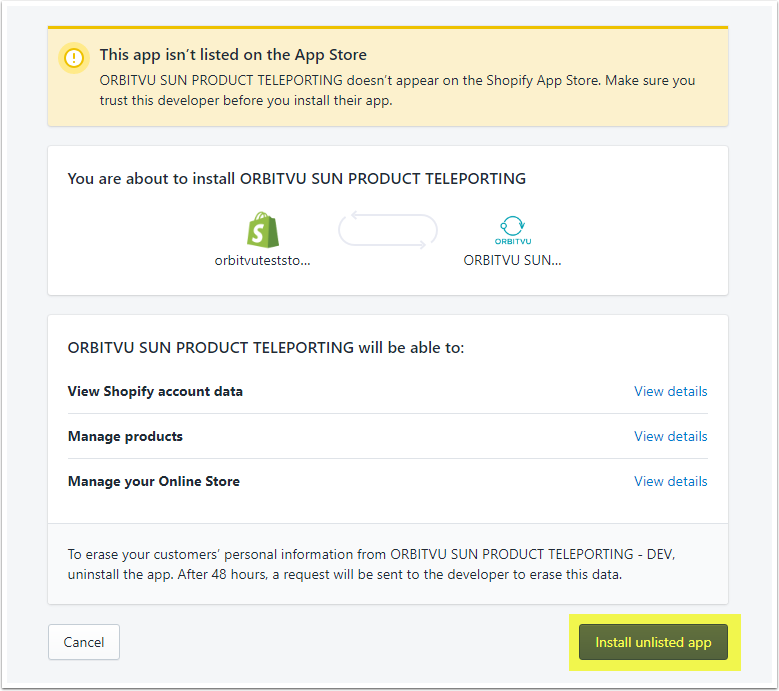The width and height of the screenshot is (779, 691).
Task: Click 'You are about to install' heading
Action: coord(297,178)
